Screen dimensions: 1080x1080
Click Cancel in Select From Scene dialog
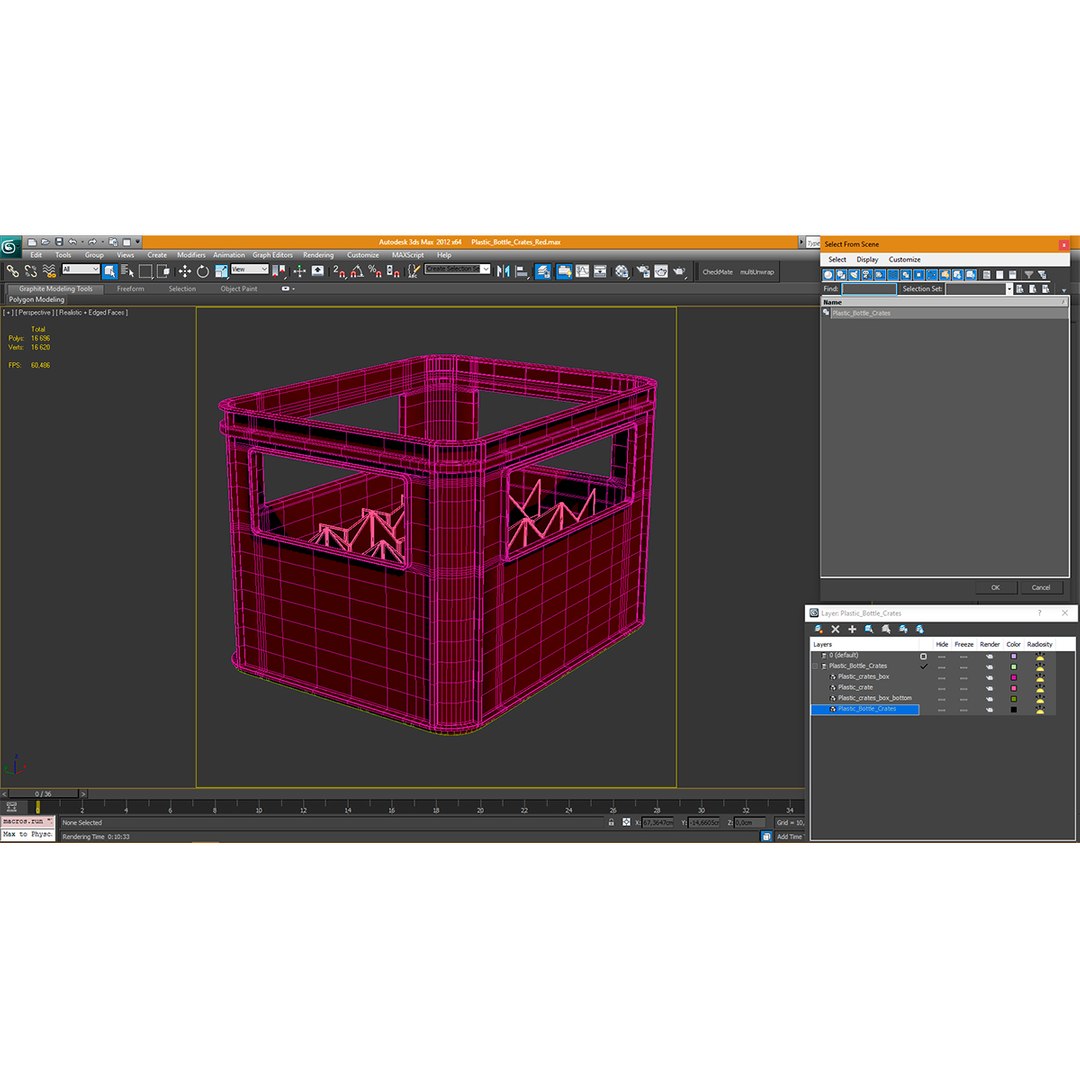coord(1040,588)
